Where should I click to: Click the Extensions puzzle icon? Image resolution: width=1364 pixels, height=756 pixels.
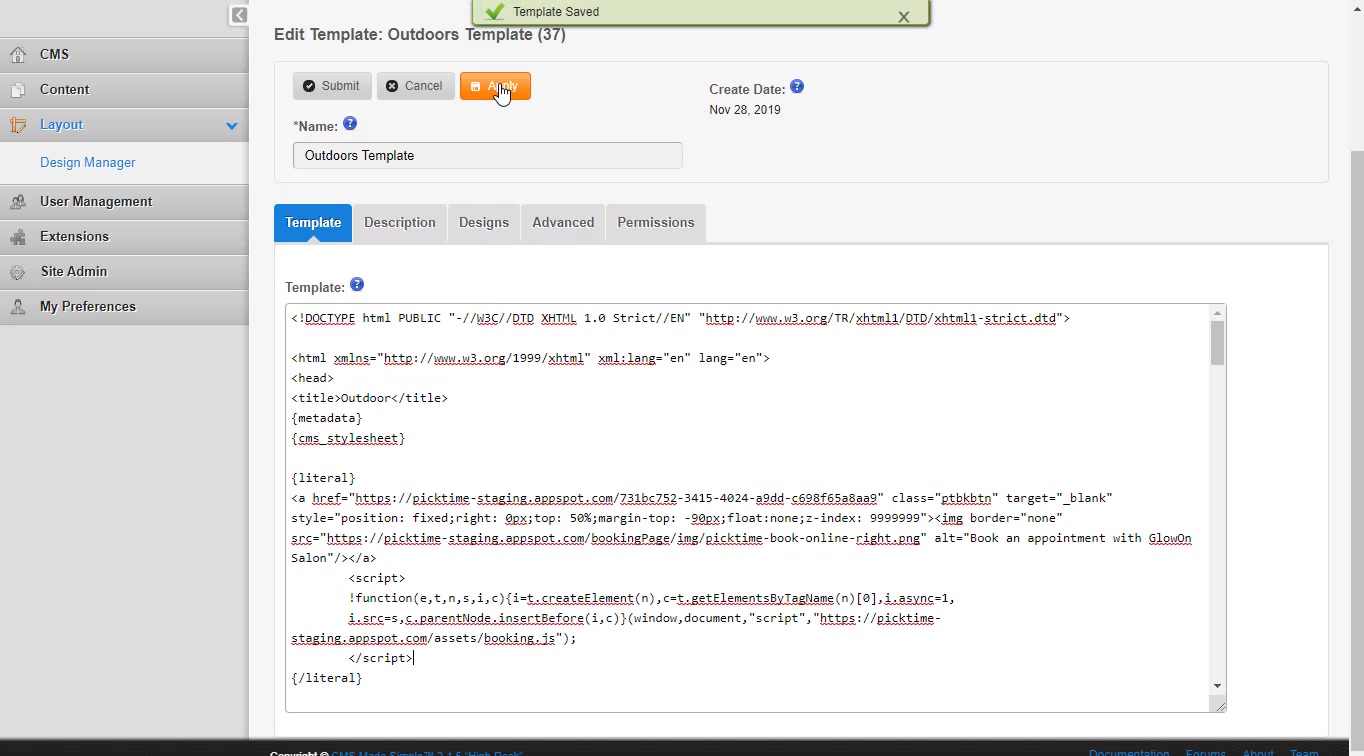[x=17, y=237]
